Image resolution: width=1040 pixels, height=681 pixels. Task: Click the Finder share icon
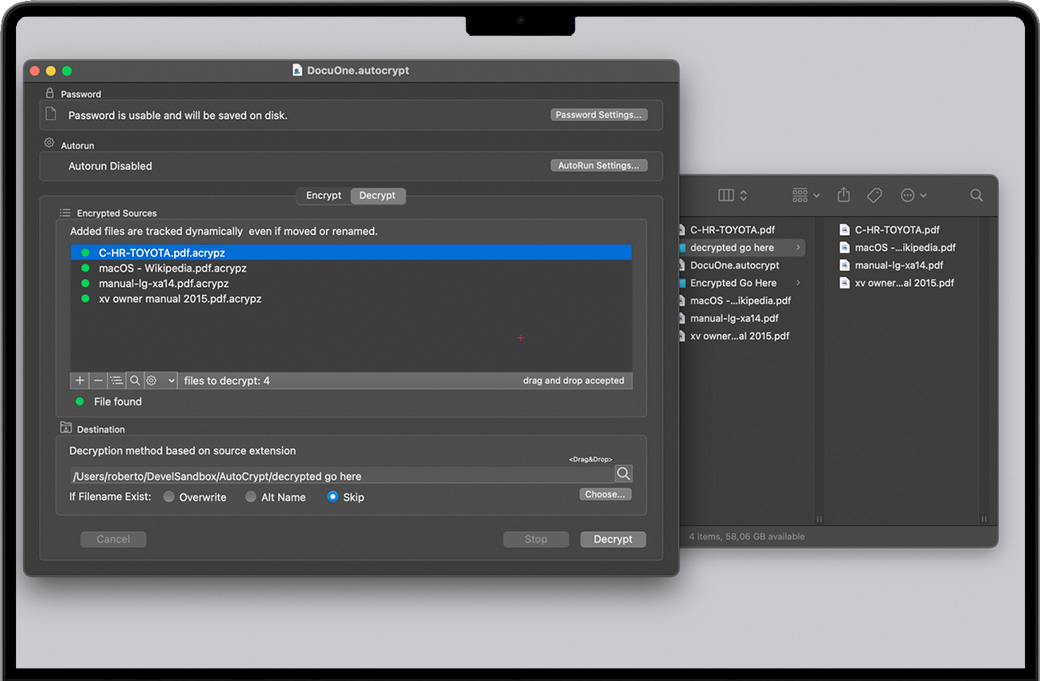[x=843, y=195]
